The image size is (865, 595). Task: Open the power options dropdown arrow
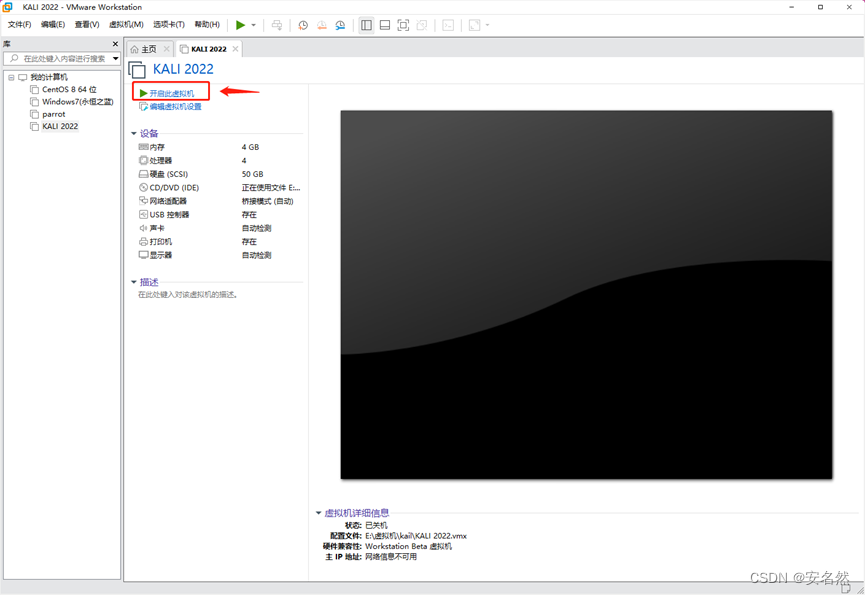pyautogui.click(x=254, y=25)
